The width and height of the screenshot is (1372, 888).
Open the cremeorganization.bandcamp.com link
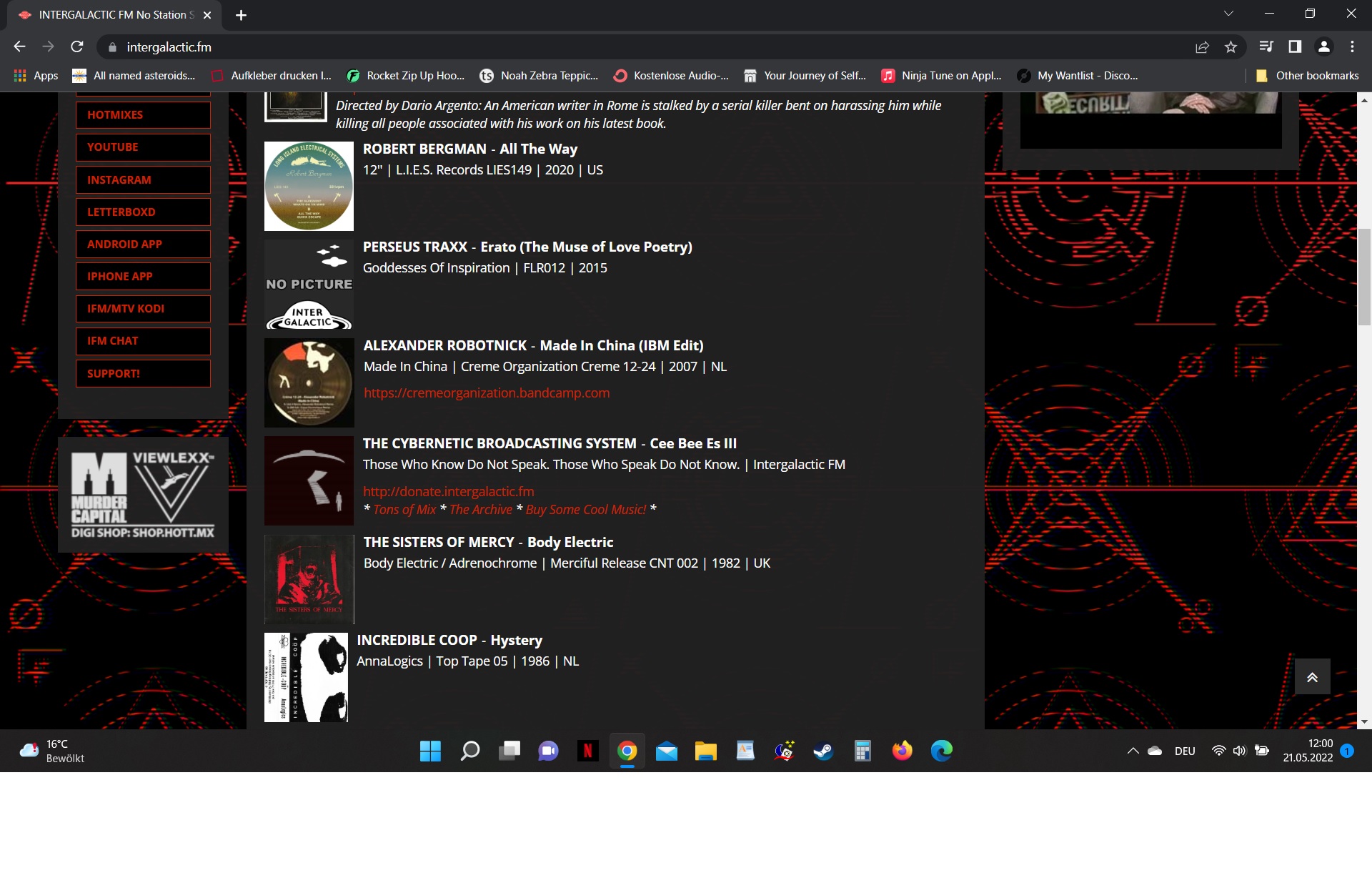tap(486, 393)
